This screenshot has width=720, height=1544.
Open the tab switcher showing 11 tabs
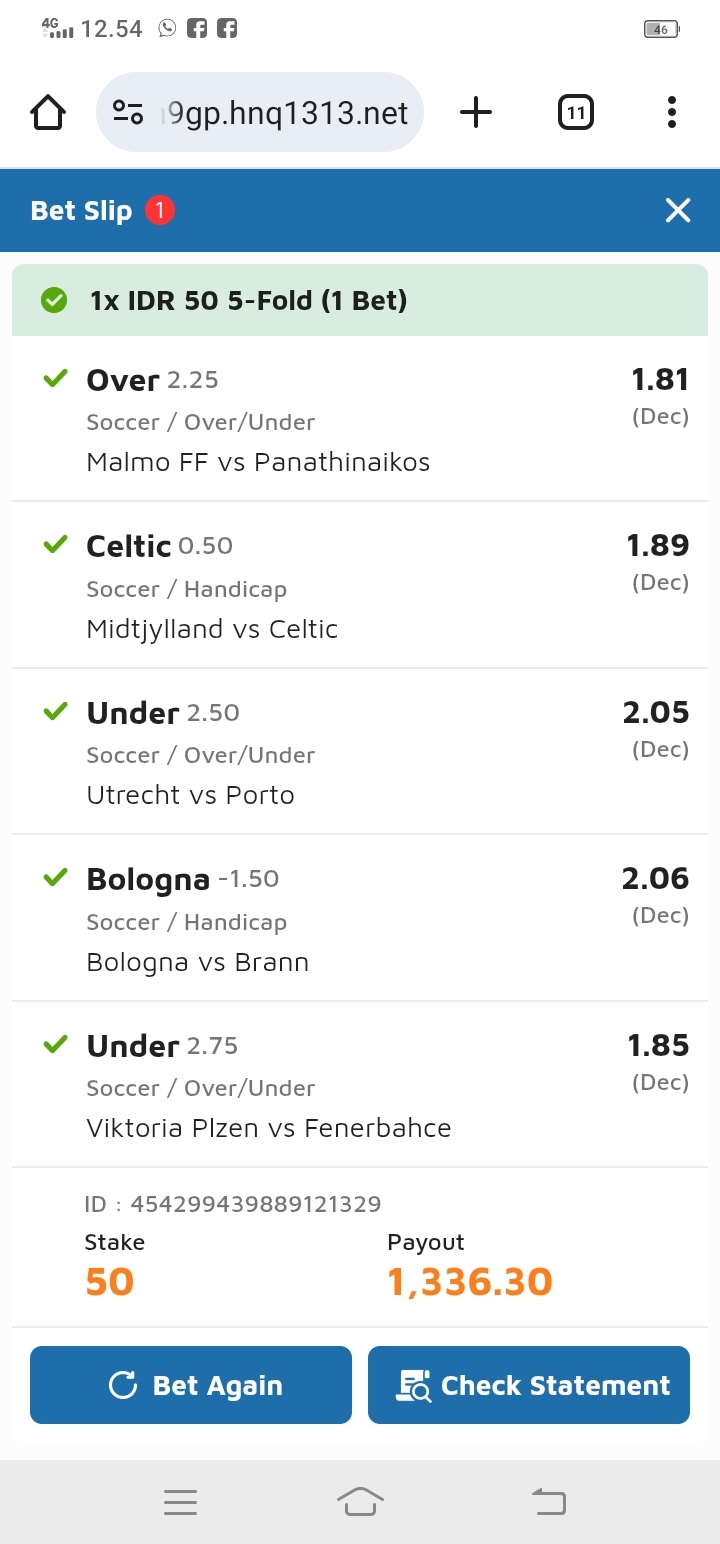pyautogui.click(x=575, y=113)
